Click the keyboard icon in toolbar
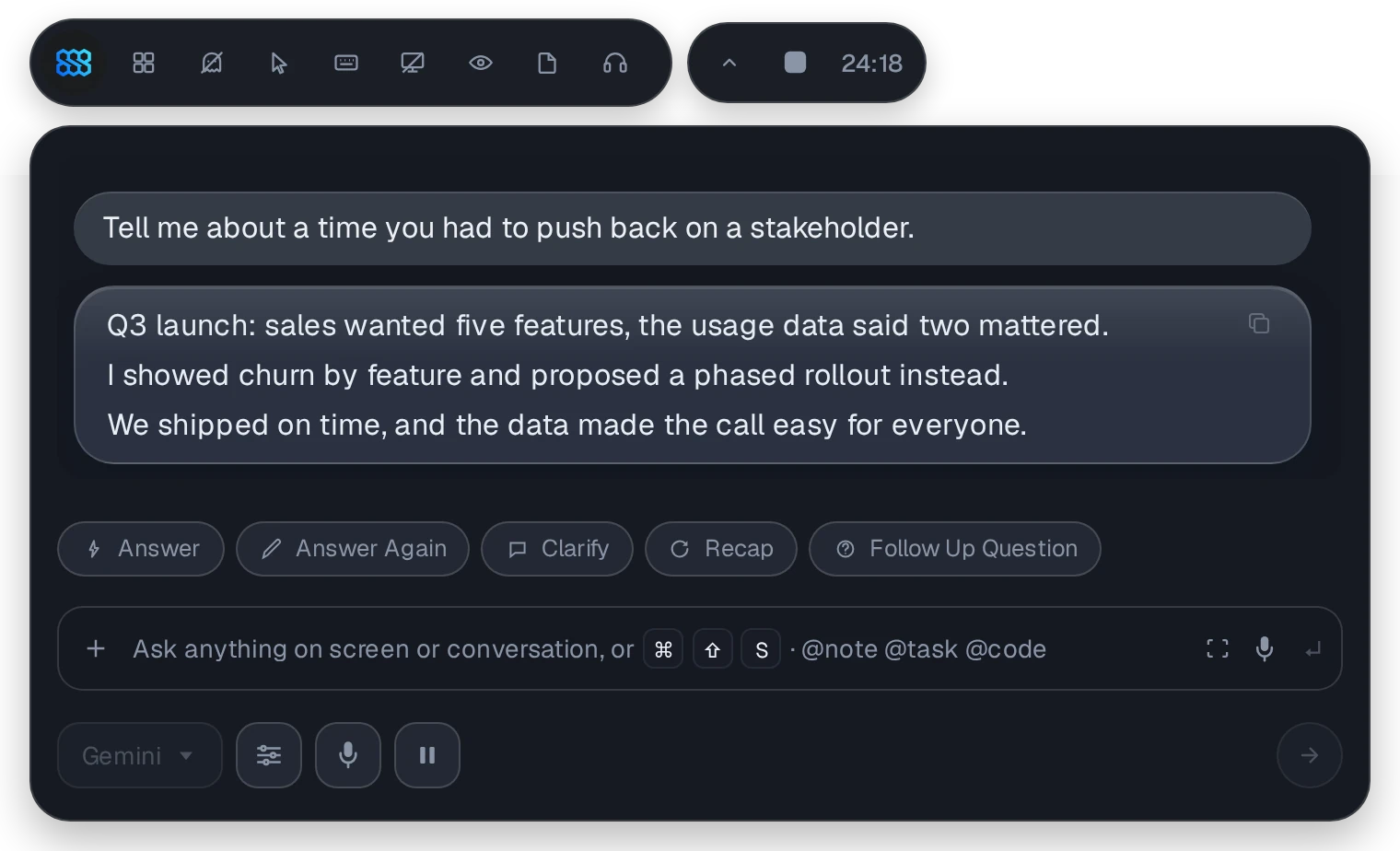 [x=346, y=63]
